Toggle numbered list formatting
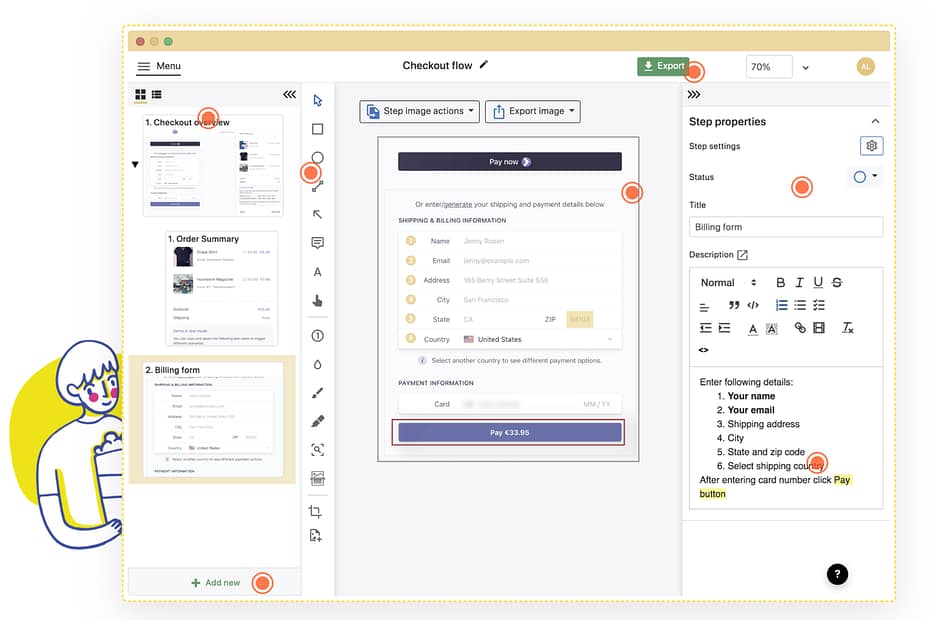Viewport: 930px width, 620px height. [782, 305]
